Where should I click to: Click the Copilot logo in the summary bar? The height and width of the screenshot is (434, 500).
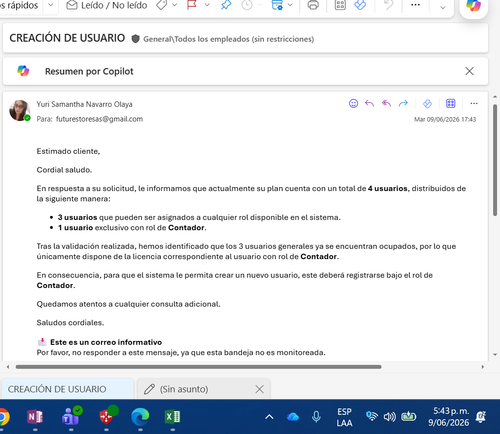23,71
